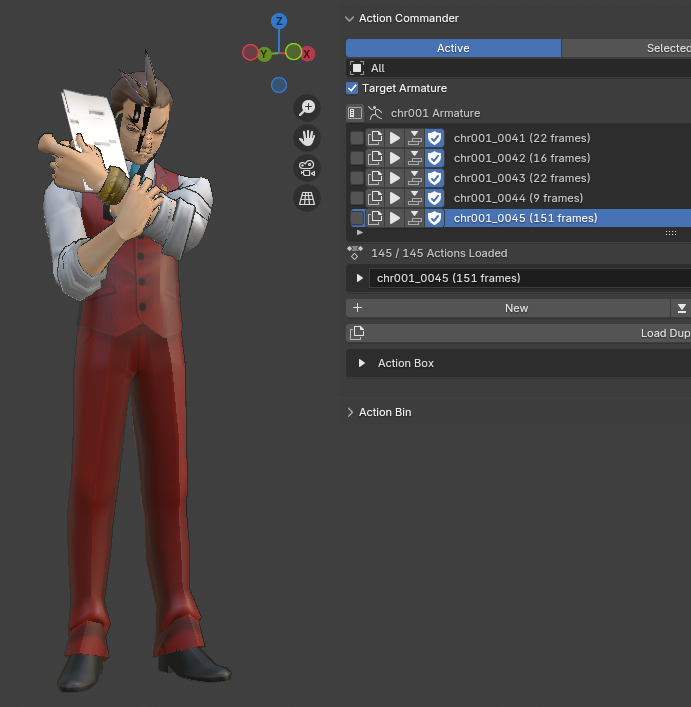The width and height of the screenshot is (691, 707).
Task: Toggle fake user shield for chr001_0041
Action: tap(435, 138)
